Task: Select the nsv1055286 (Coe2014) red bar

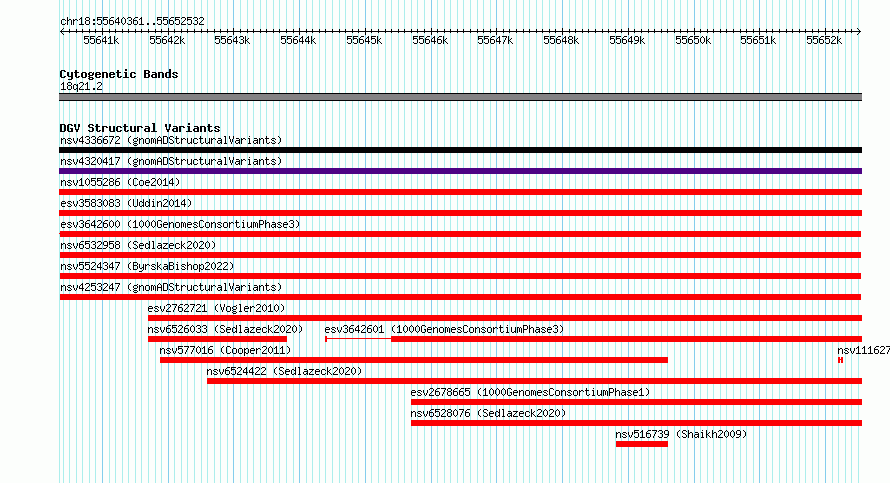Action: (x=460, y=192)
